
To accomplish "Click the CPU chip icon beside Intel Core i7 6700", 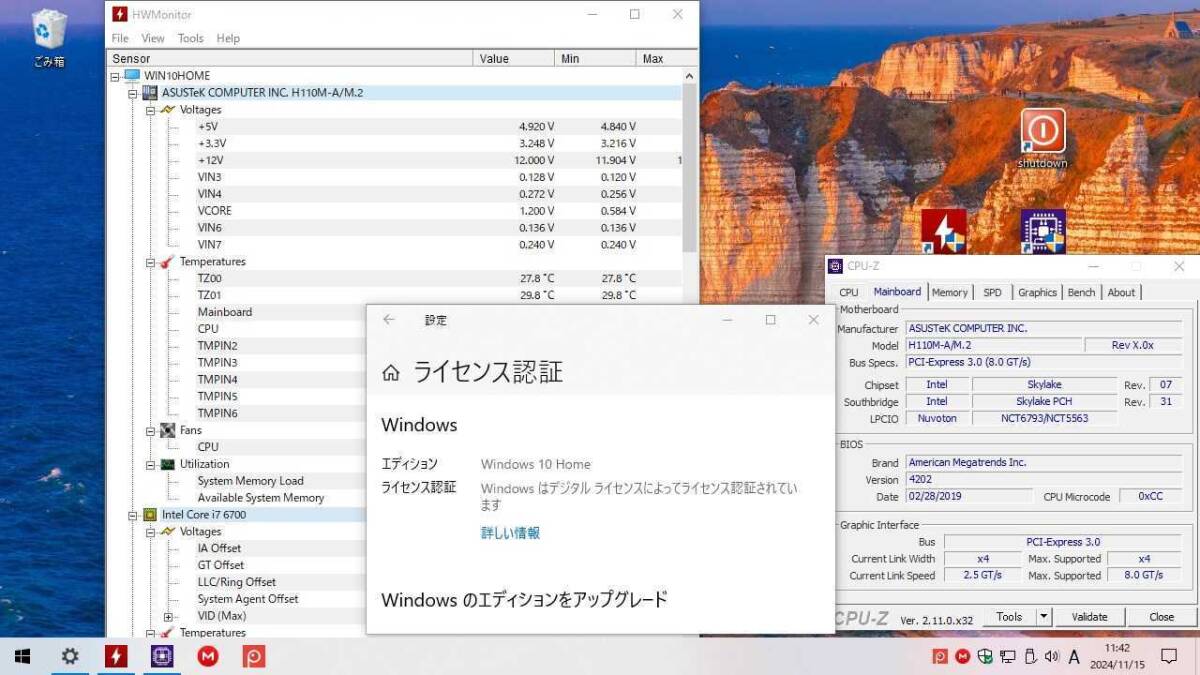I will coord(150,515).
